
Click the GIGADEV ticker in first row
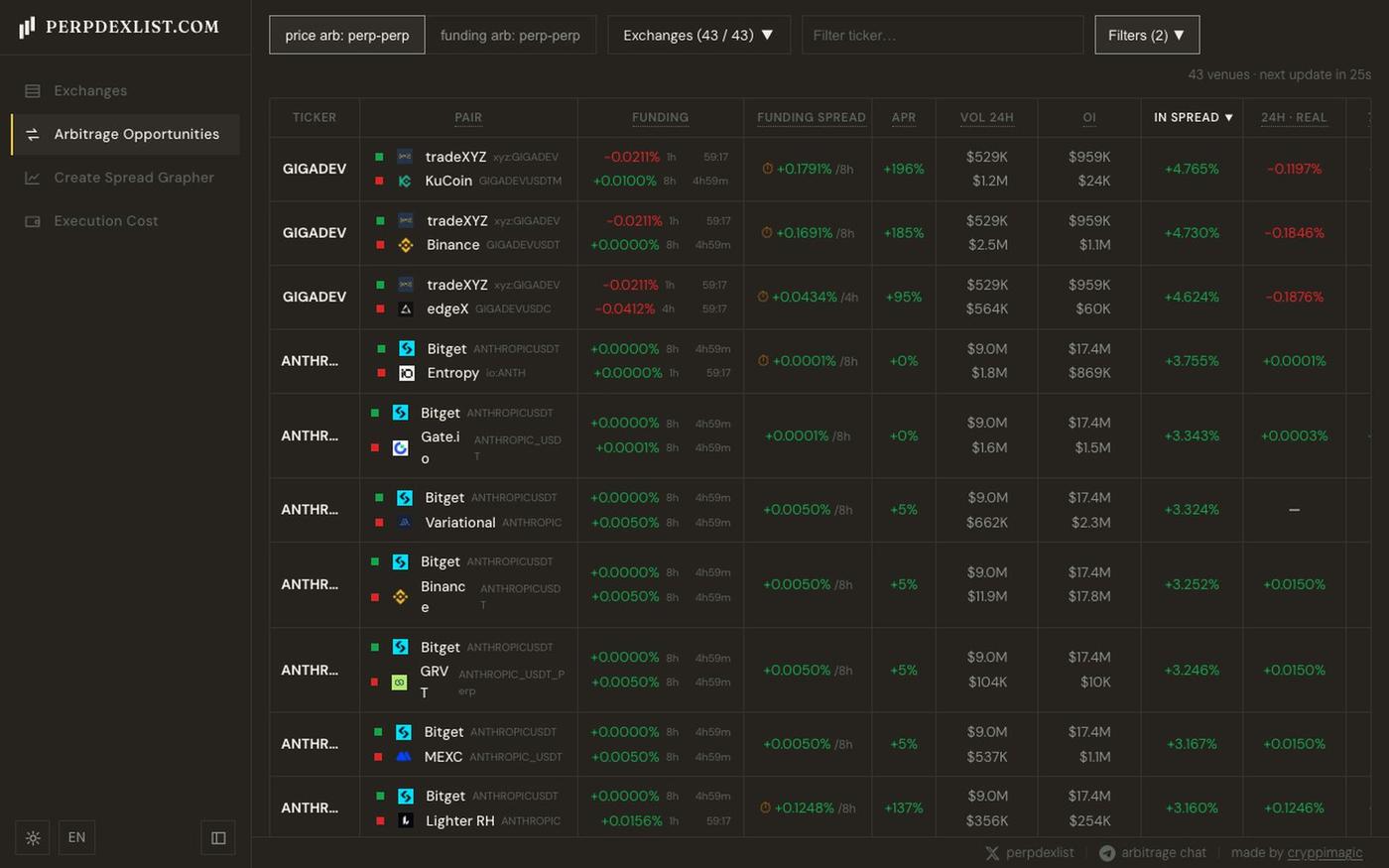[x=315, y=170]
